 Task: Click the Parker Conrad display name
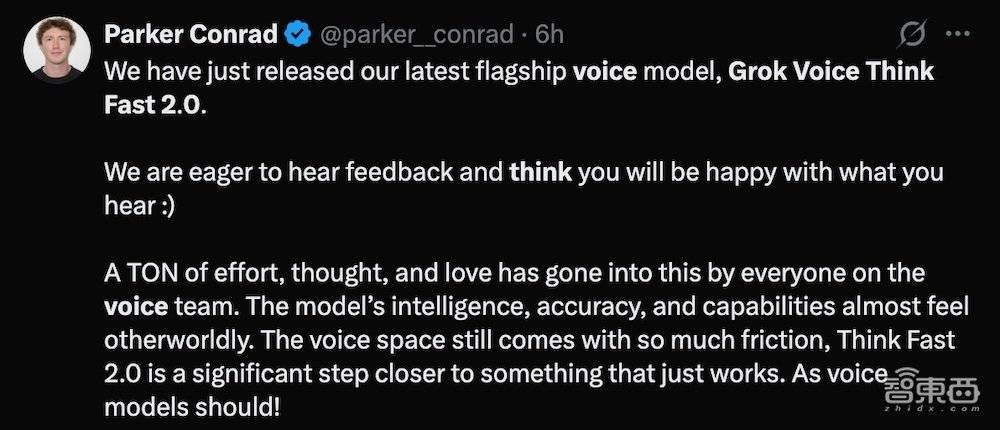(x=191, y=34)
